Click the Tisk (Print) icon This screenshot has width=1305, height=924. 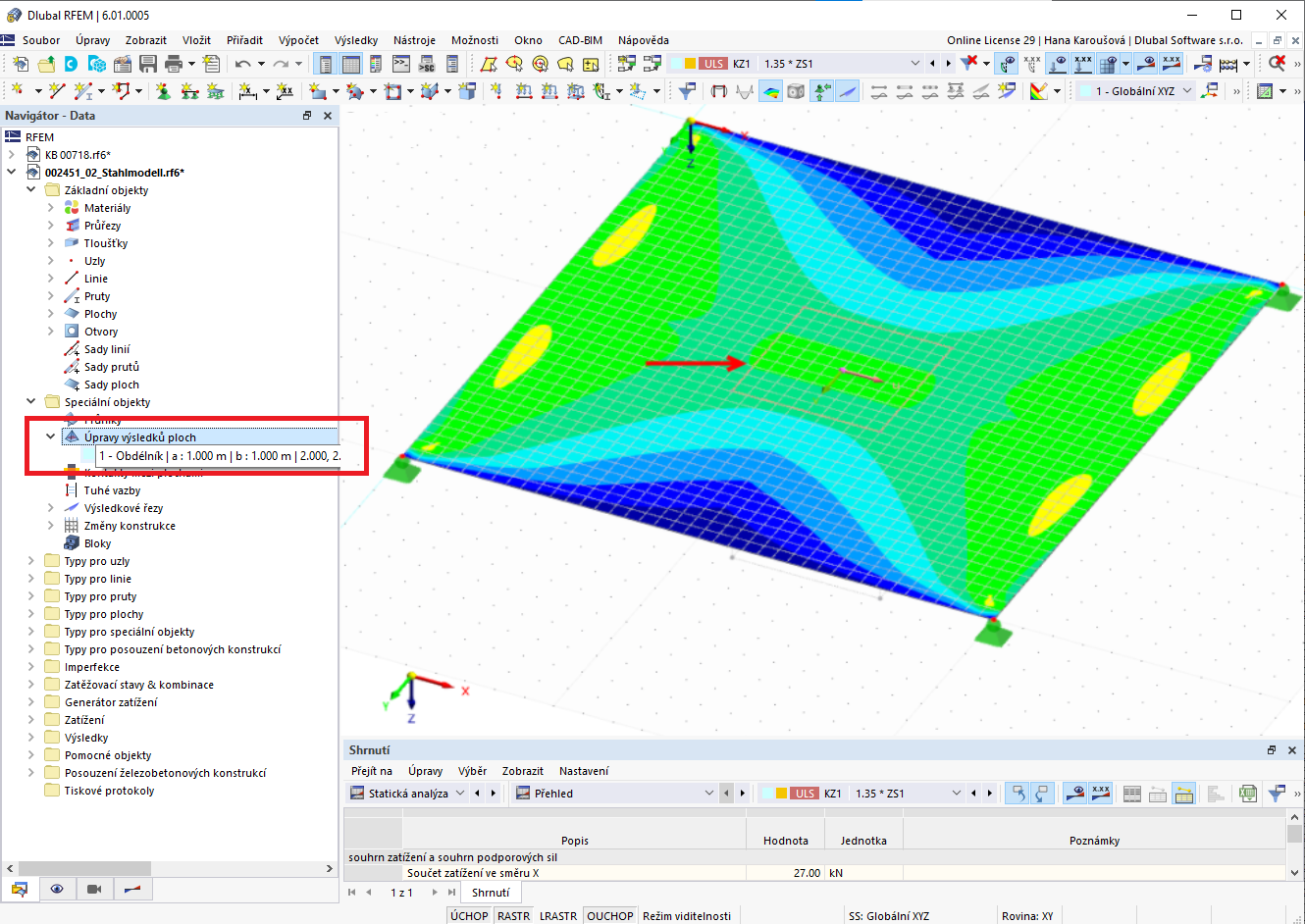coord(173,63)
